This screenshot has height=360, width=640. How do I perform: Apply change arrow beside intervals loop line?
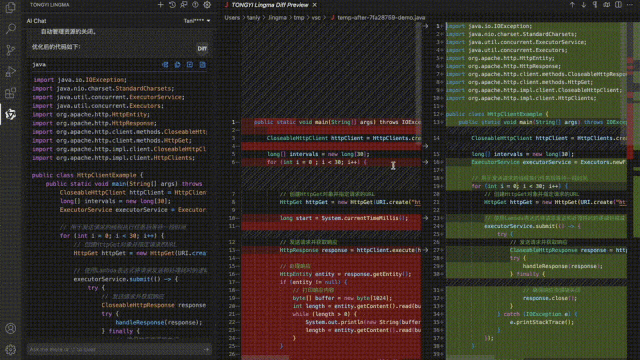click(425, 162)
